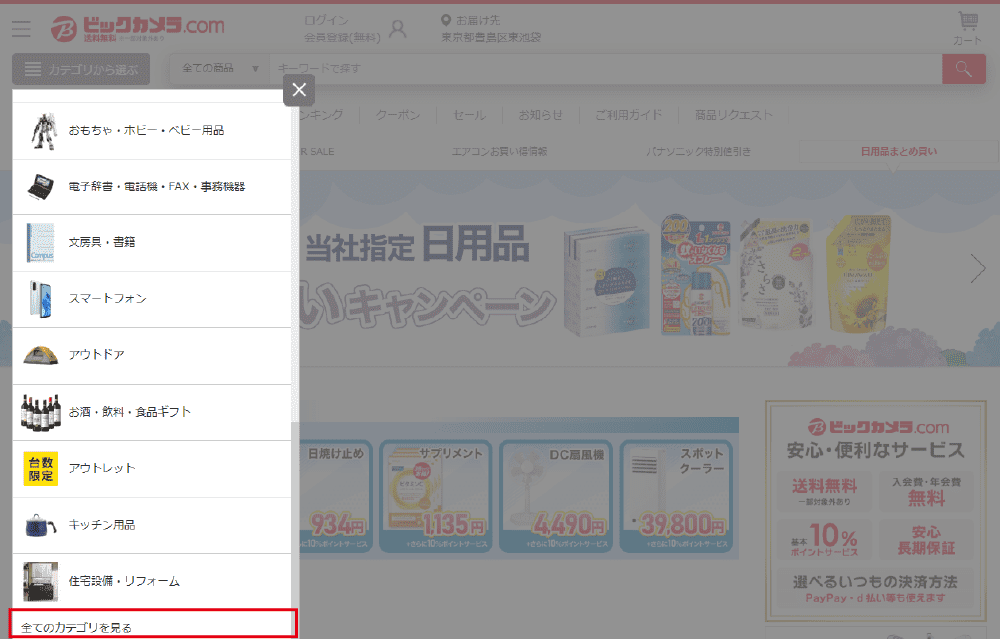The height and width of the screenshot is (639, 1000).
Task: Click the electronic dictionary category icon
Action: [41, 187]
